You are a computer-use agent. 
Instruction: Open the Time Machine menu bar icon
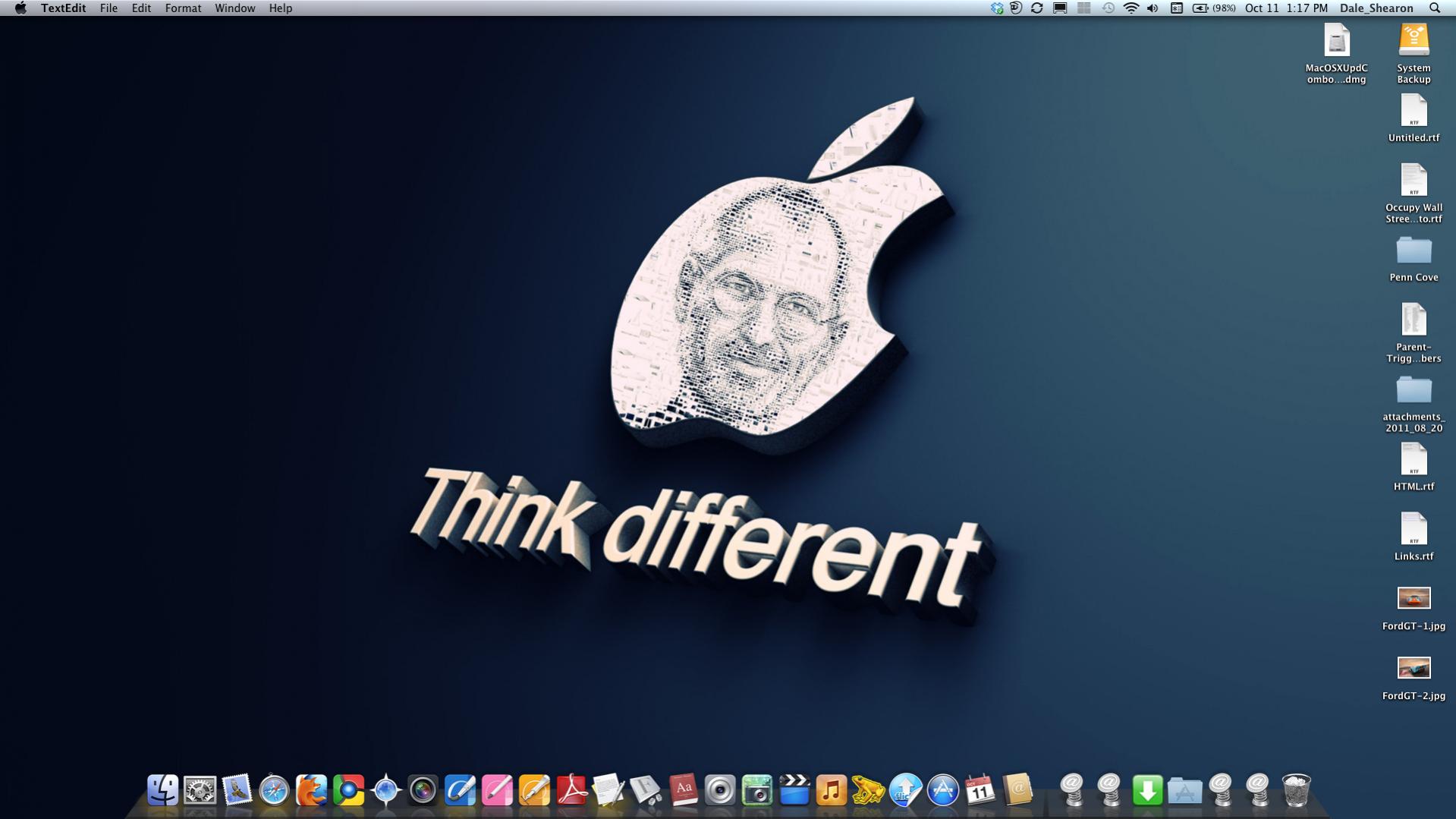[x=1108, y=8]
